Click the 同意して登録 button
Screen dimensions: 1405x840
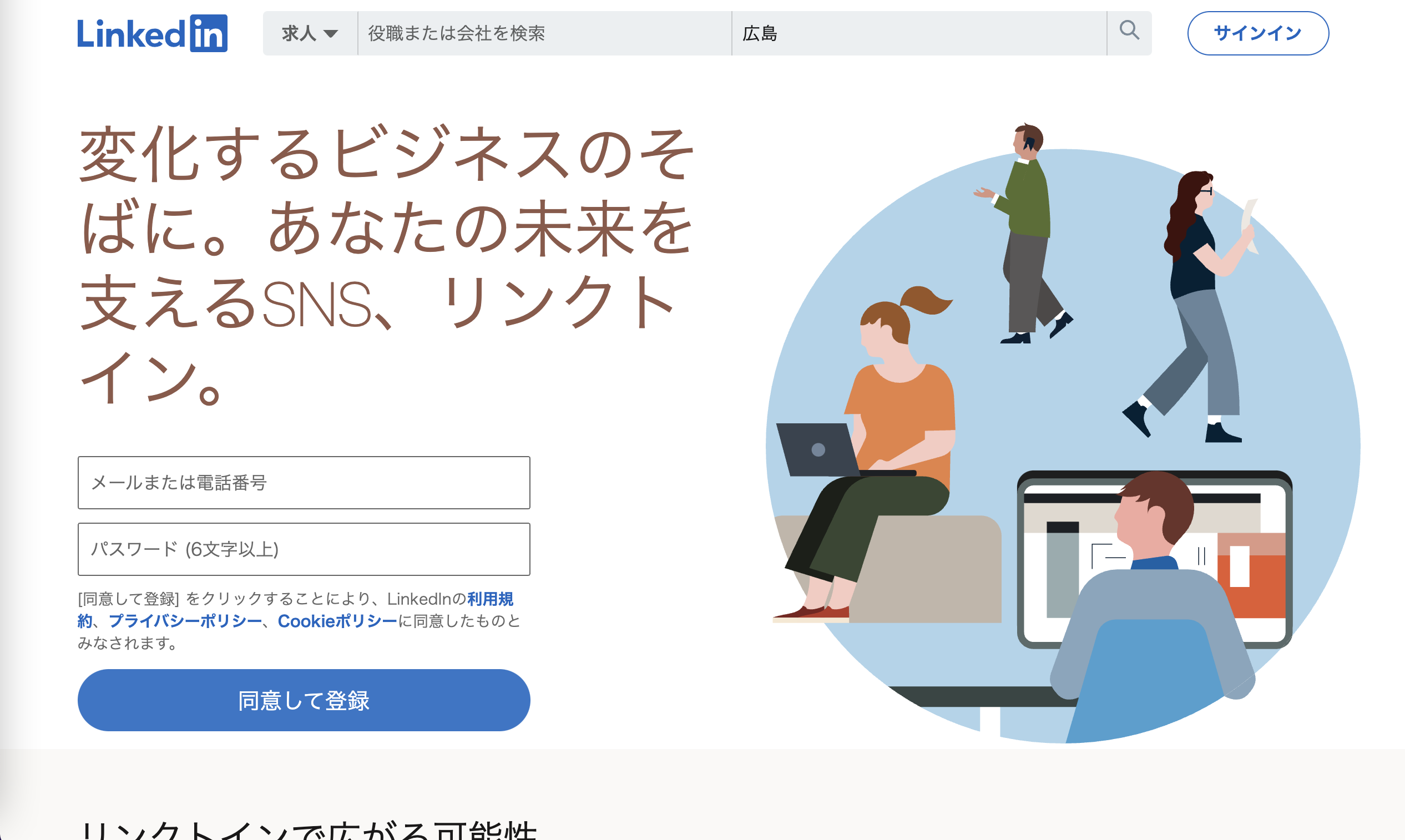[304, 700]
